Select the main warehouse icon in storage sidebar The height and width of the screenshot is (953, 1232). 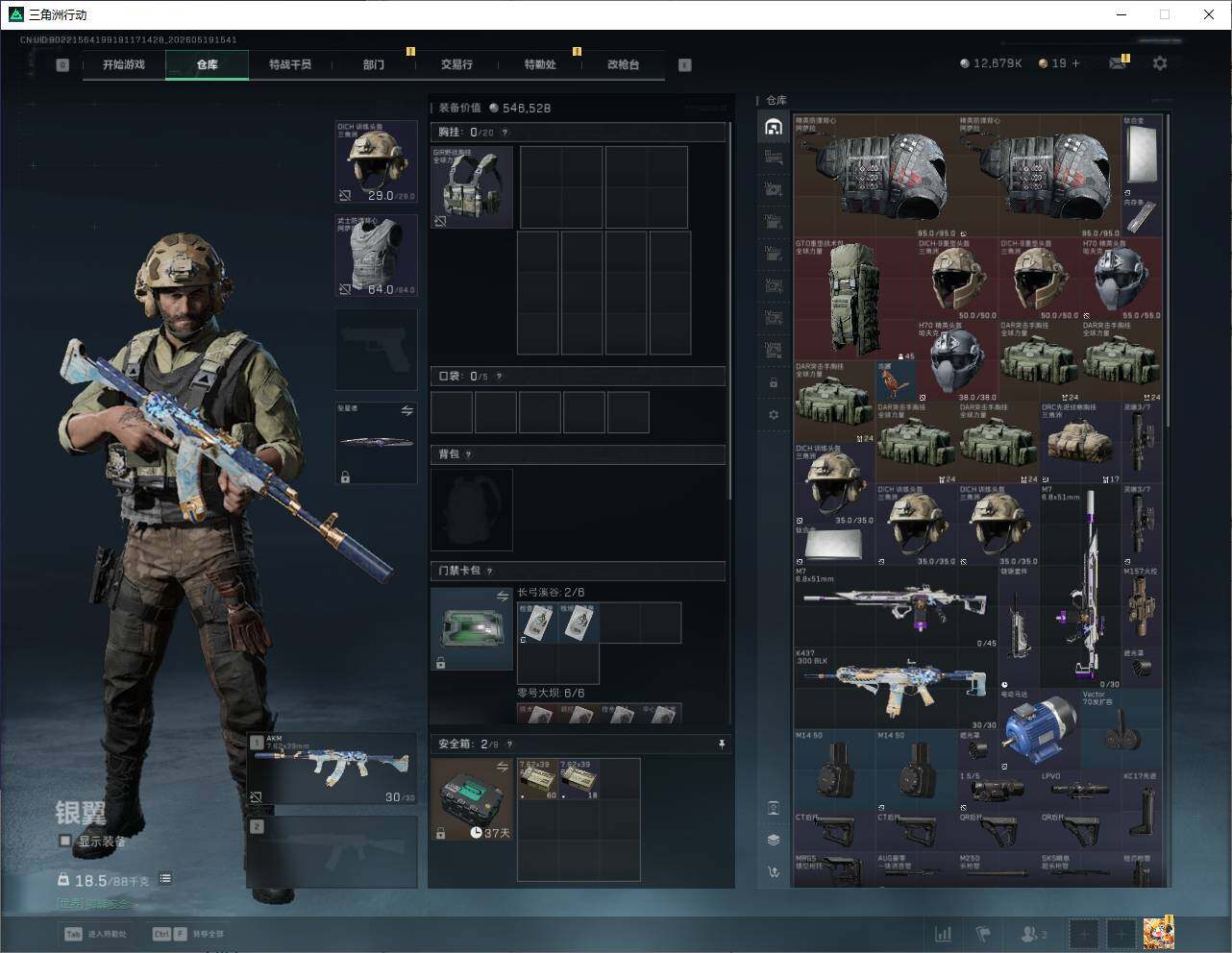click(x=774, y=127)
